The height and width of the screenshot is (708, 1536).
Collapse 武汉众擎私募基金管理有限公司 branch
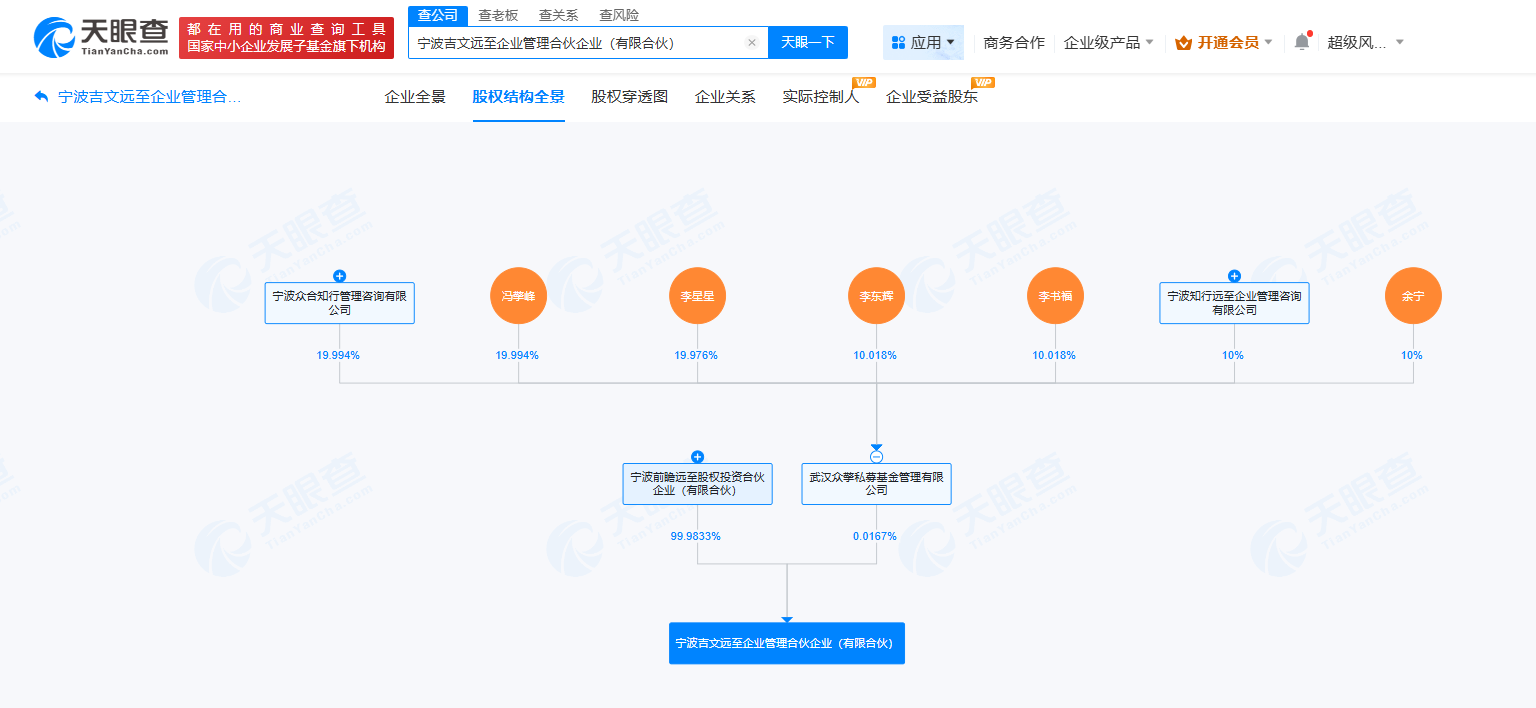pyautogui.click(x=876, y=455)
